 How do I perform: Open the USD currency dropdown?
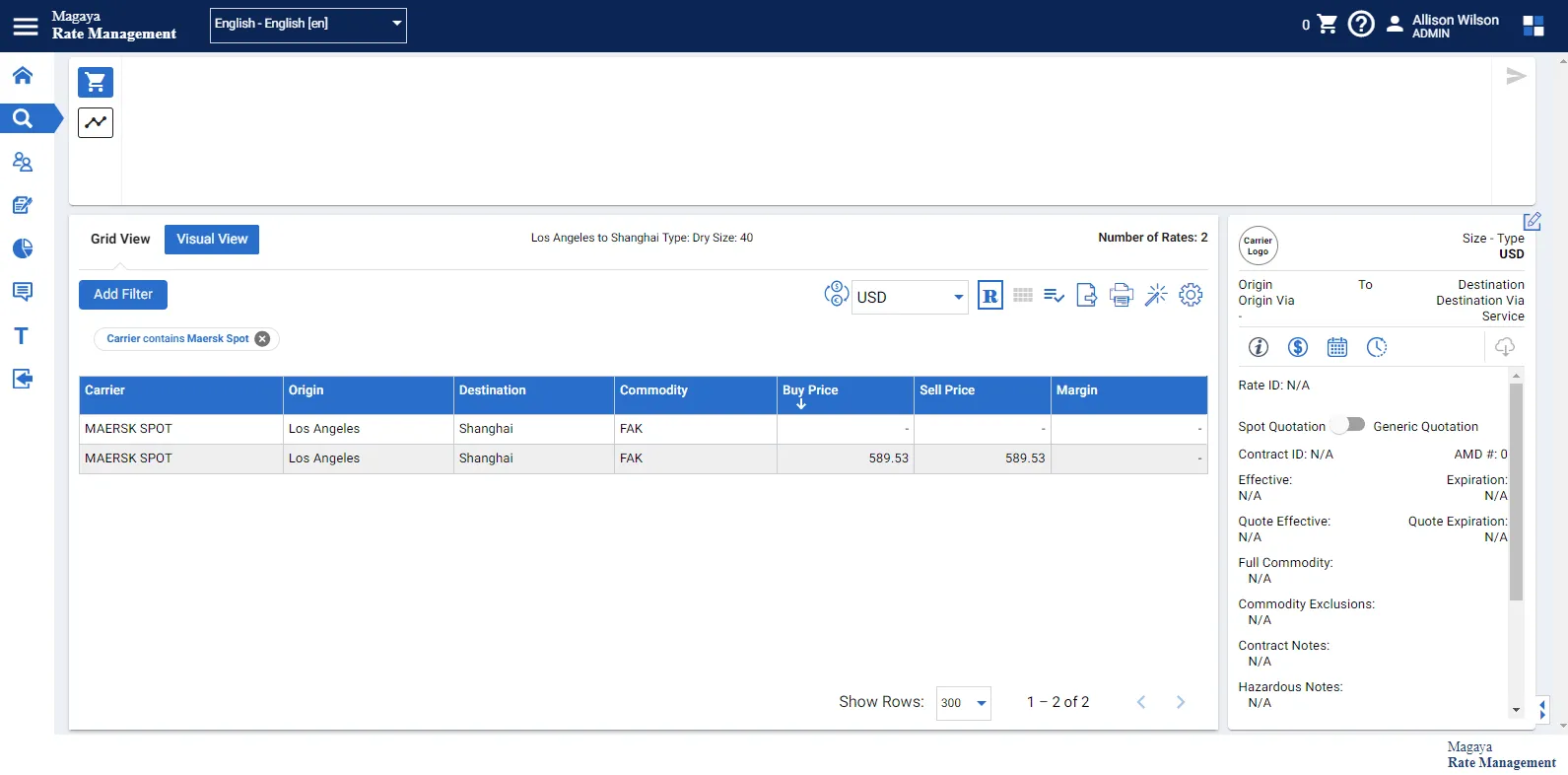point(909,297)
